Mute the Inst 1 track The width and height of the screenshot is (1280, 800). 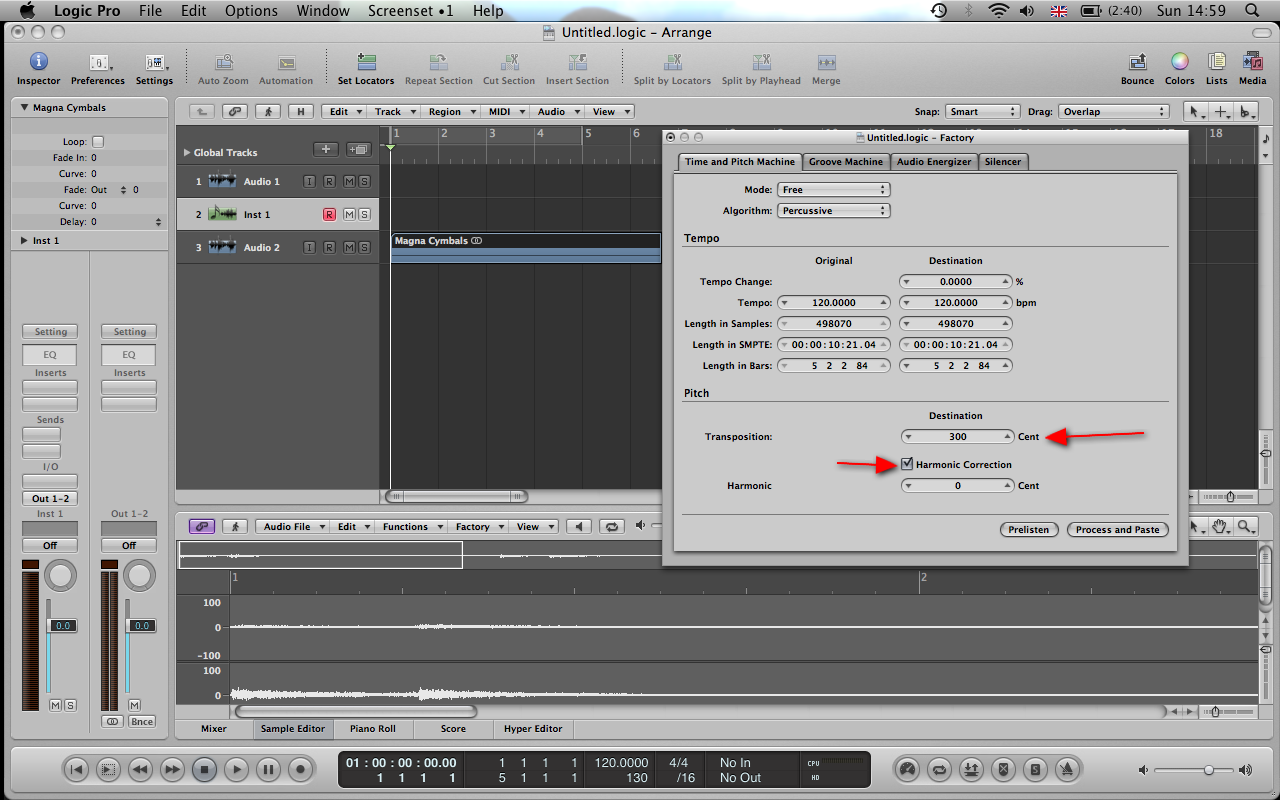click(x=349, y=214)
